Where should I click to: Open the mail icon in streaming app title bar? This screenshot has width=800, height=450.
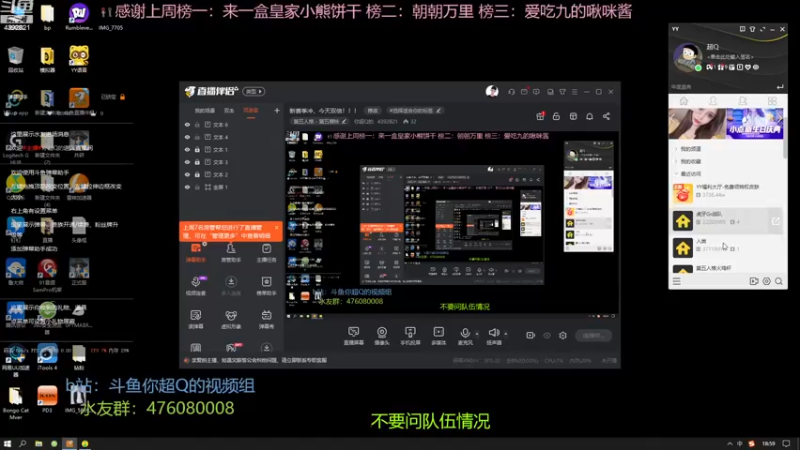[x=524, y=92]
